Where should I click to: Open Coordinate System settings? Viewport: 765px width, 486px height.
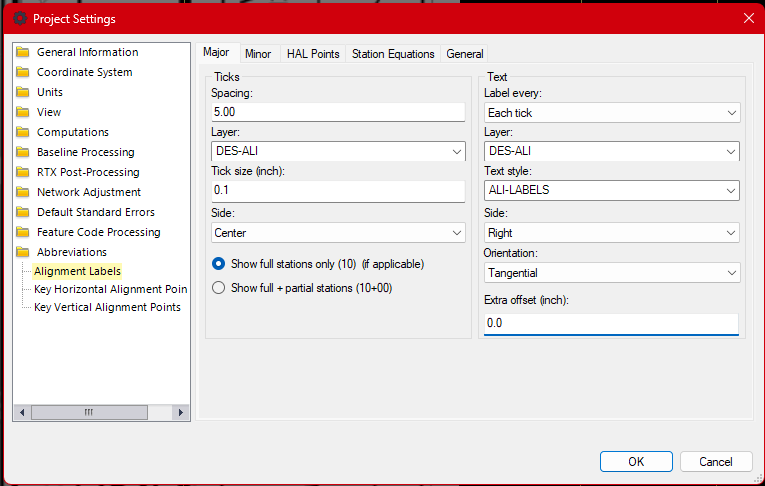pyautogui.click(x=85, y=72)
